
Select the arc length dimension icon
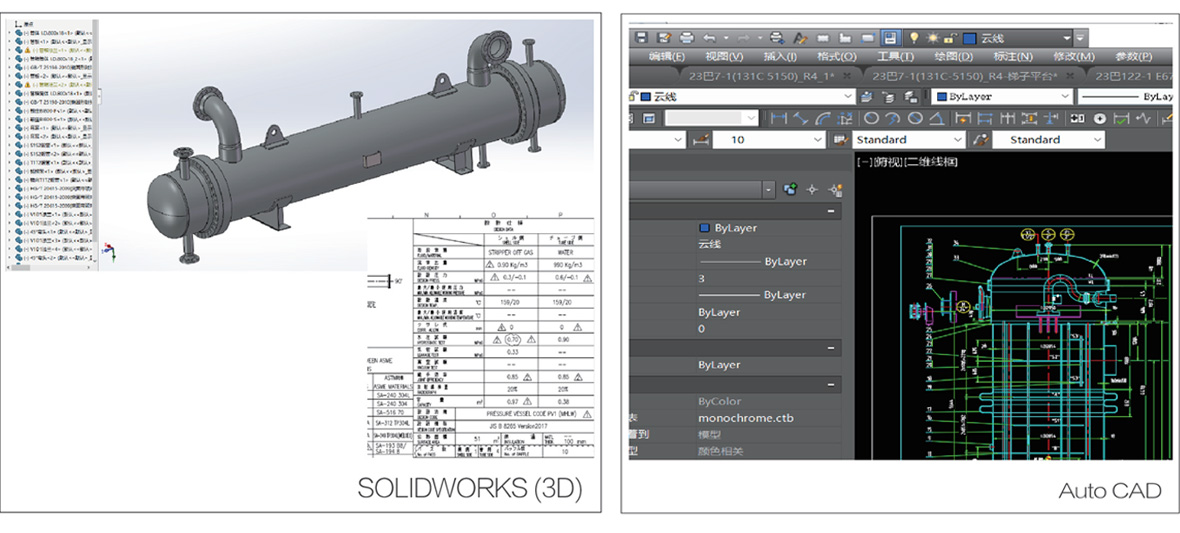823,118
